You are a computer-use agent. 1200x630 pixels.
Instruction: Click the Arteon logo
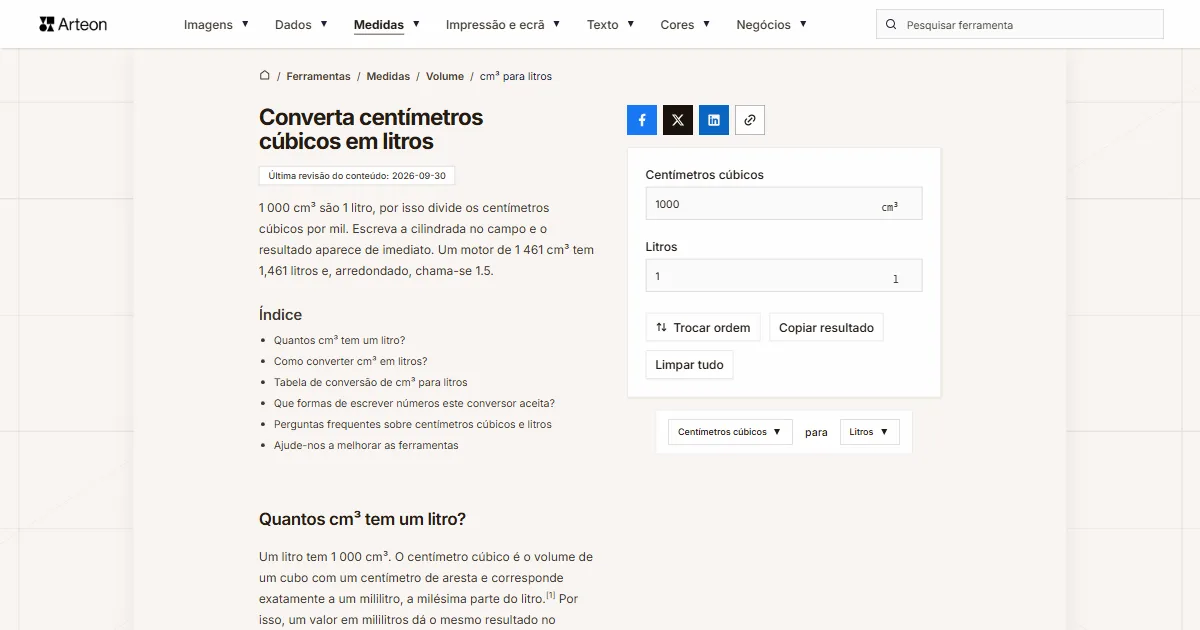(x=73, y=24)
